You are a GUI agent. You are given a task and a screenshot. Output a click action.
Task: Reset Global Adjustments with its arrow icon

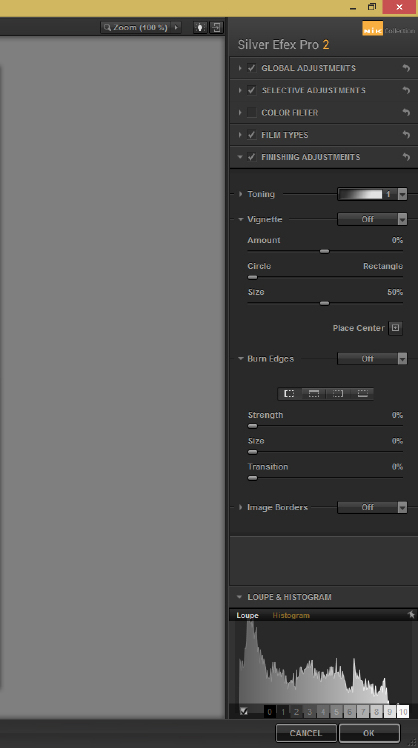[406, 68]
